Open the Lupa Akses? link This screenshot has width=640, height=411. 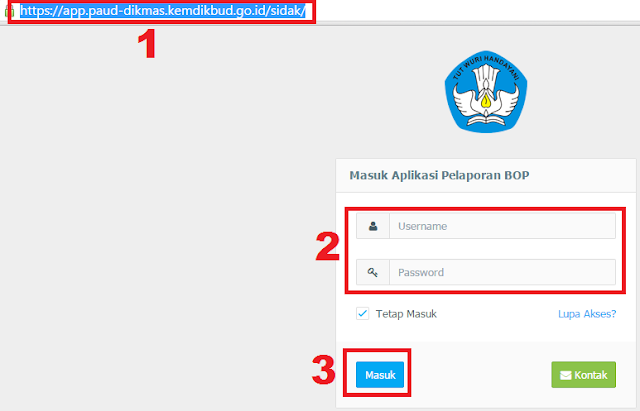[x=587, y=314]
